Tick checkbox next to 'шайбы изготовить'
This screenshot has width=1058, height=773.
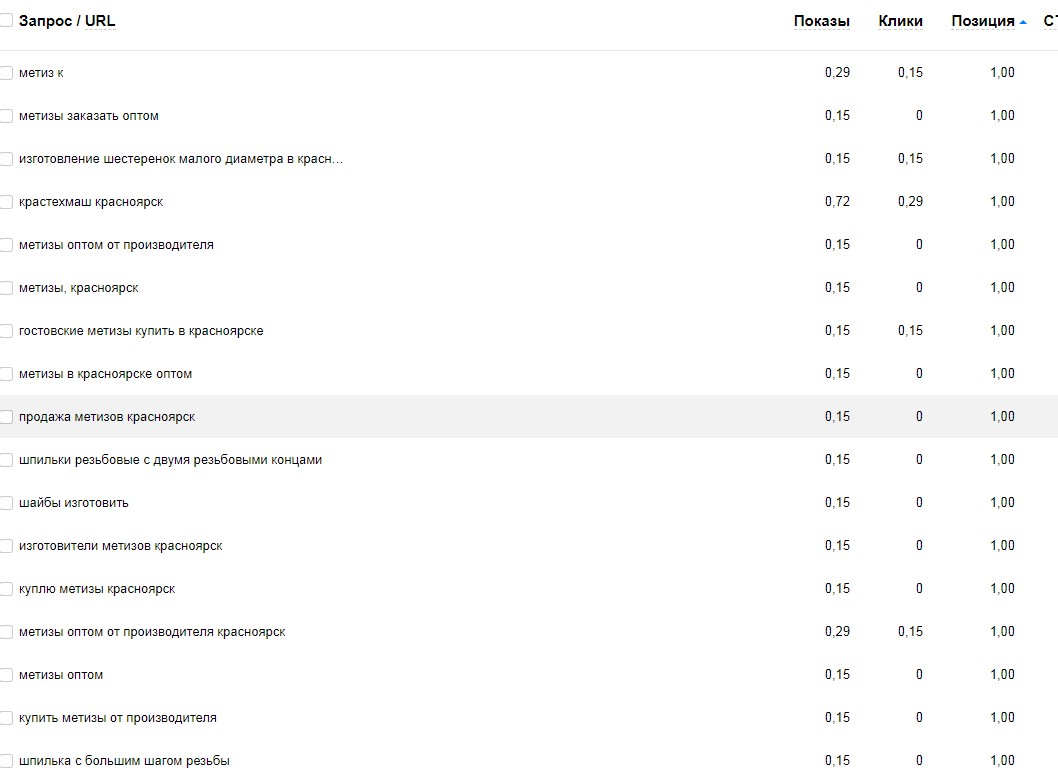(x=5, y=503)
